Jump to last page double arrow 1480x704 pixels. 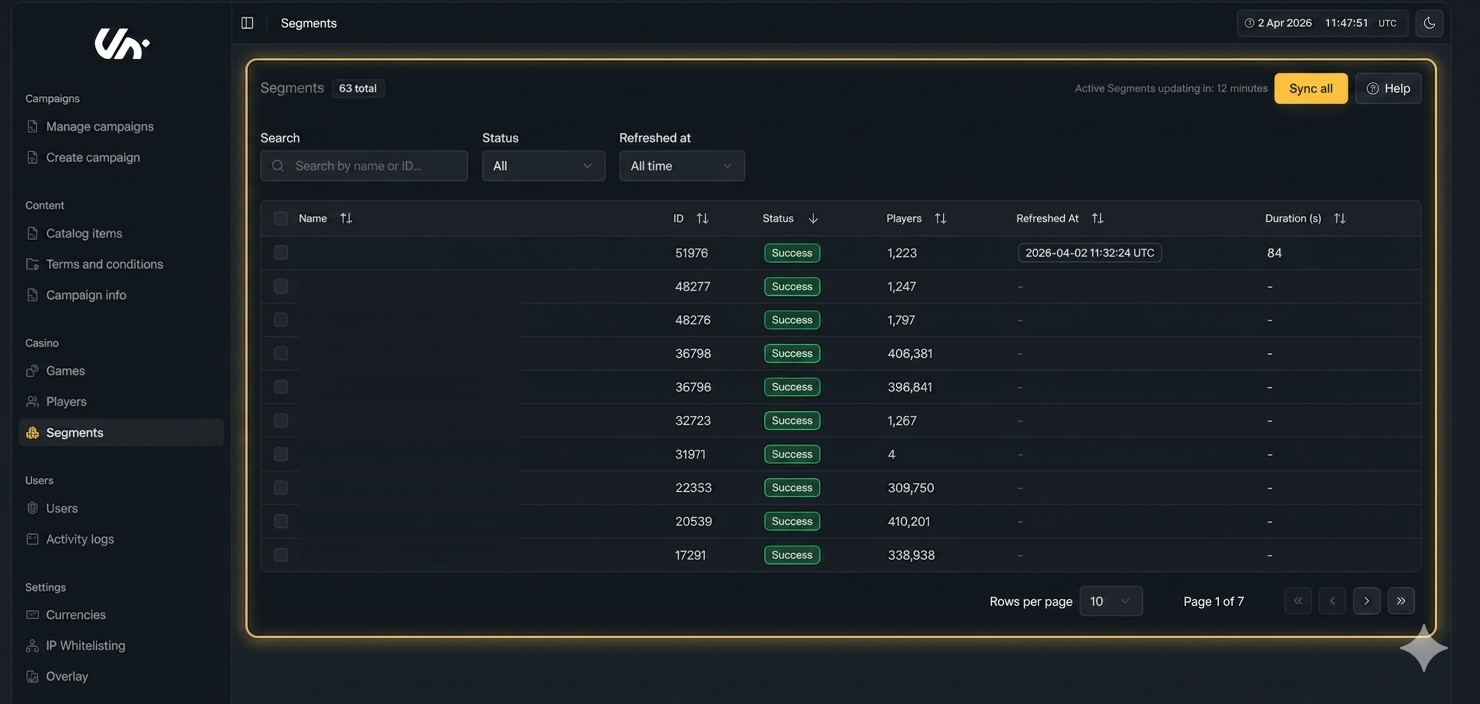[x=1400, y=601]
